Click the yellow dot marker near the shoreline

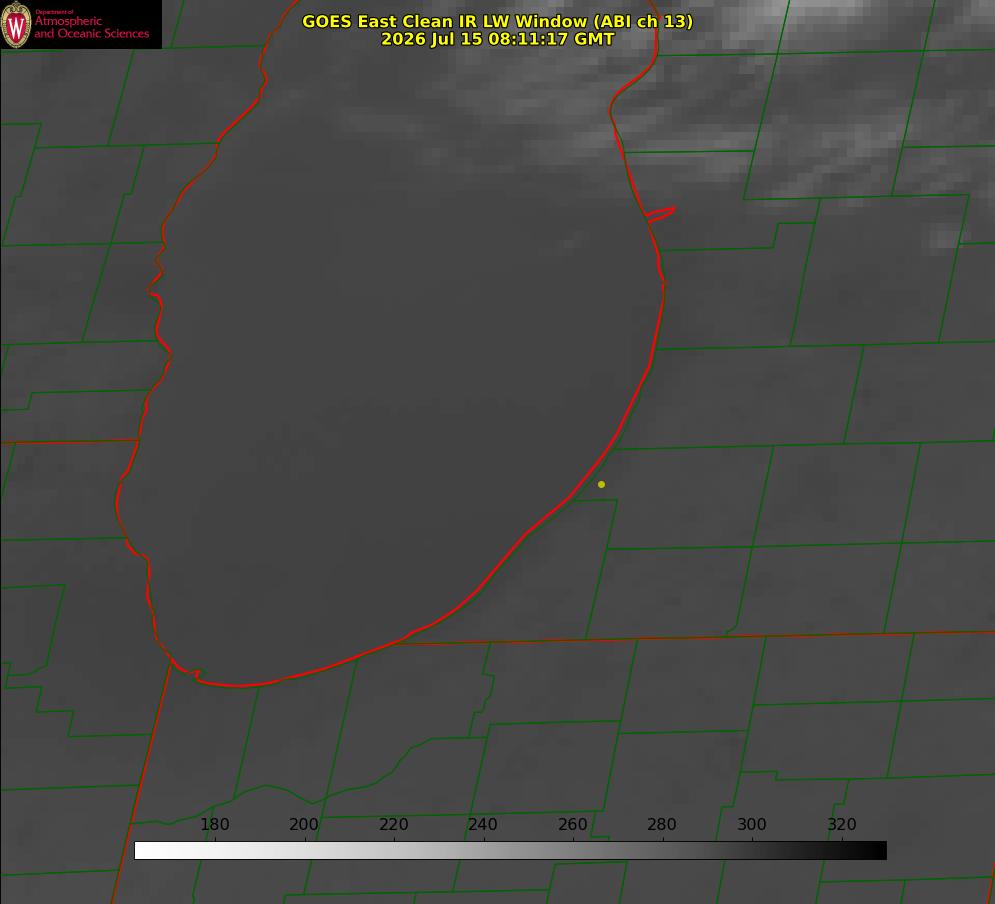click(x=601, y=484)
